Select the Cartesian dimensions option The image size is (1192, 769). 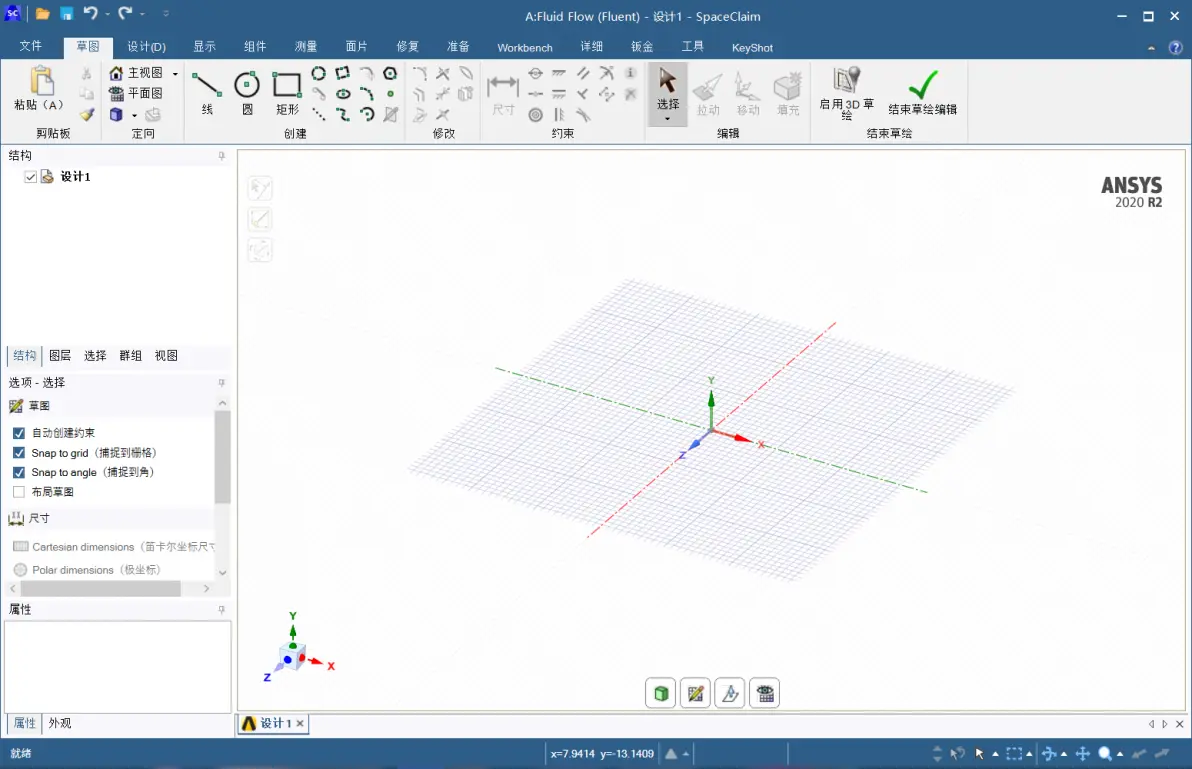click(x=114, y=547)
